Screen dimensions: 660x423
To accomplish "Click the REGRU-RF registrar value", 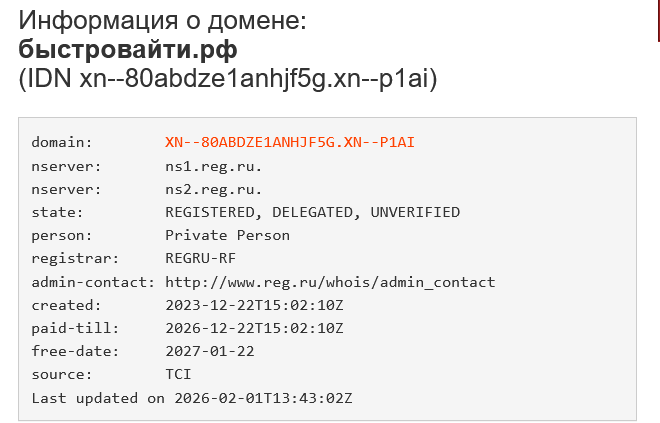I will point(202,259).
